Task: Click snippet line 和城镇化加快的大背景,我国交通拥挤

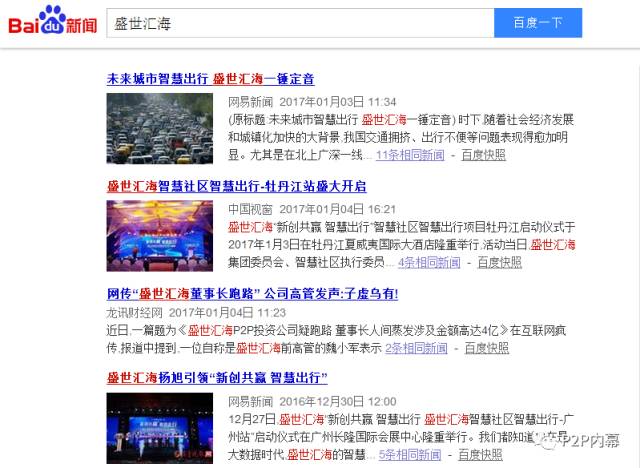Action: [x=398, y=137]
